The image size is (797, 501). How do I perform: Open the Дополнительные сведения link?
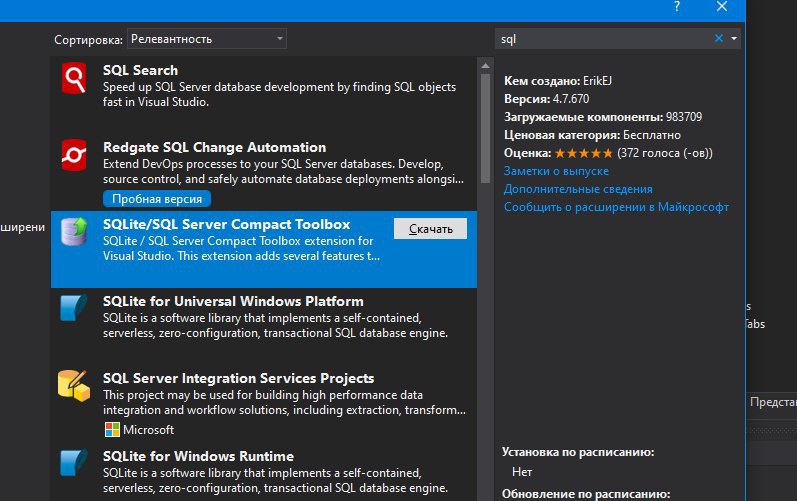[x=578, y=189]
